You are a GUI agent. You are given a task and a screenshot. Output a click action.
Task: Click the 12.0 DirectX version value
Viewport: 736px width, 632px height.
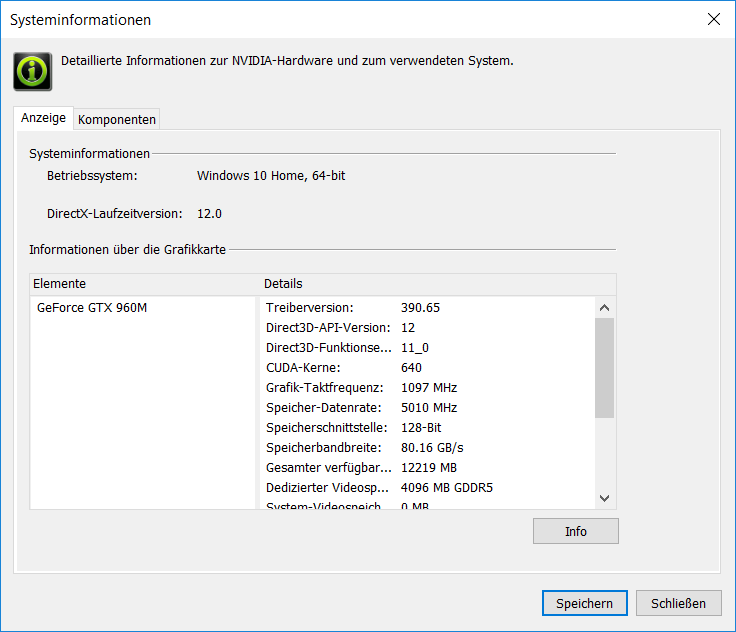tap(209, 214)
